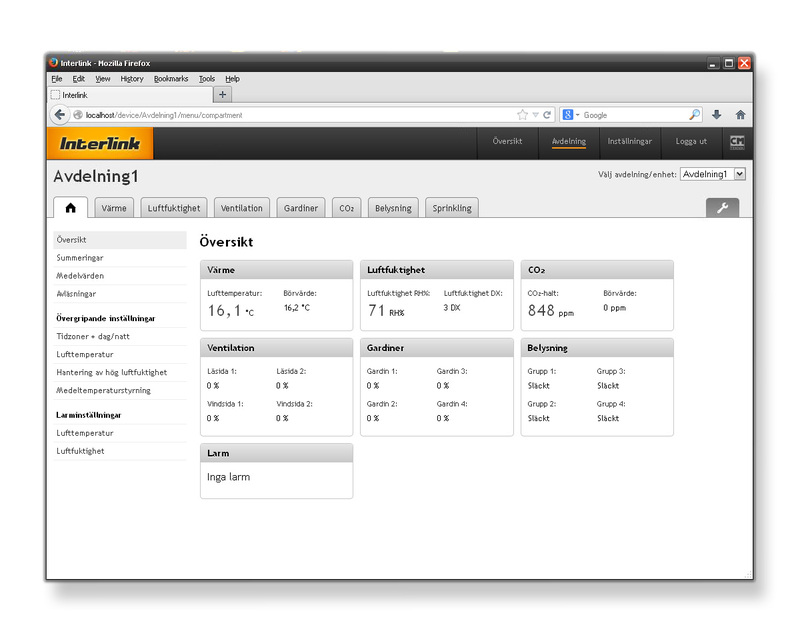Screen dimensions: 800x633
Task: Open the History menu
Action: click(x=132, y=79)
